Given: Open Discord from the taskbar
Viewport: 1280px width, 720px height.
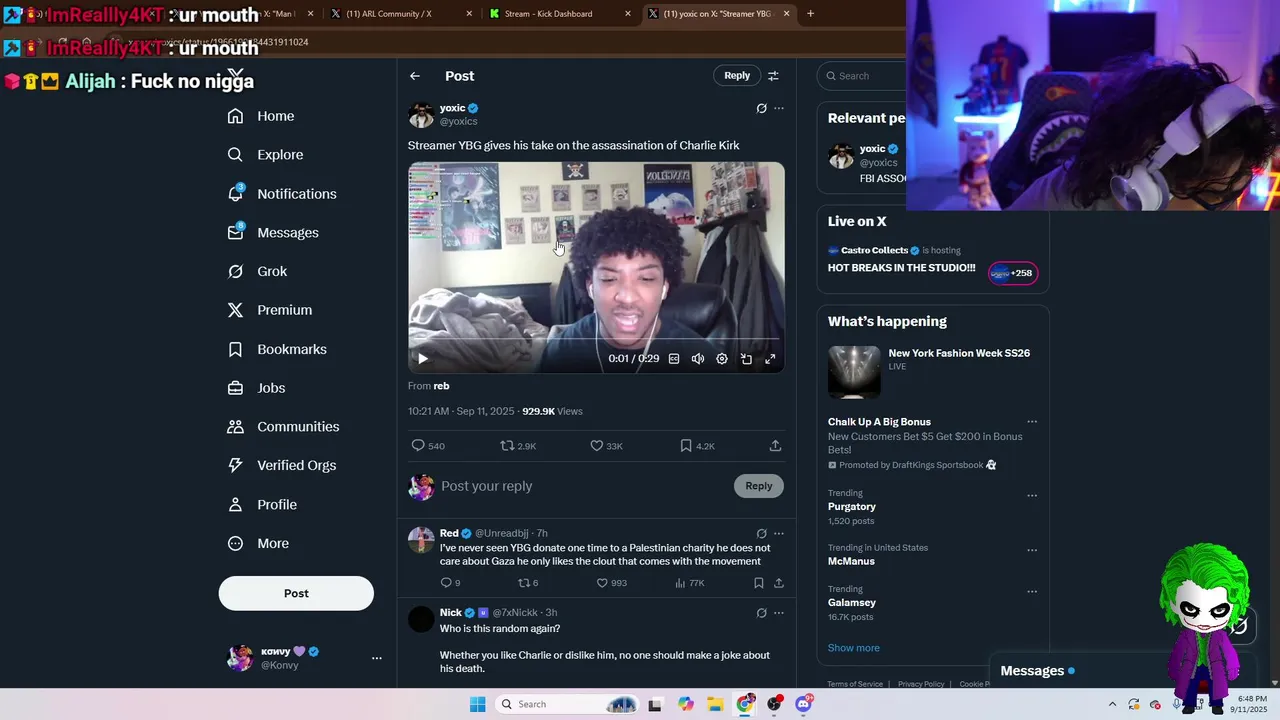Looking at the screenshot, I should [x=804, y=704].
